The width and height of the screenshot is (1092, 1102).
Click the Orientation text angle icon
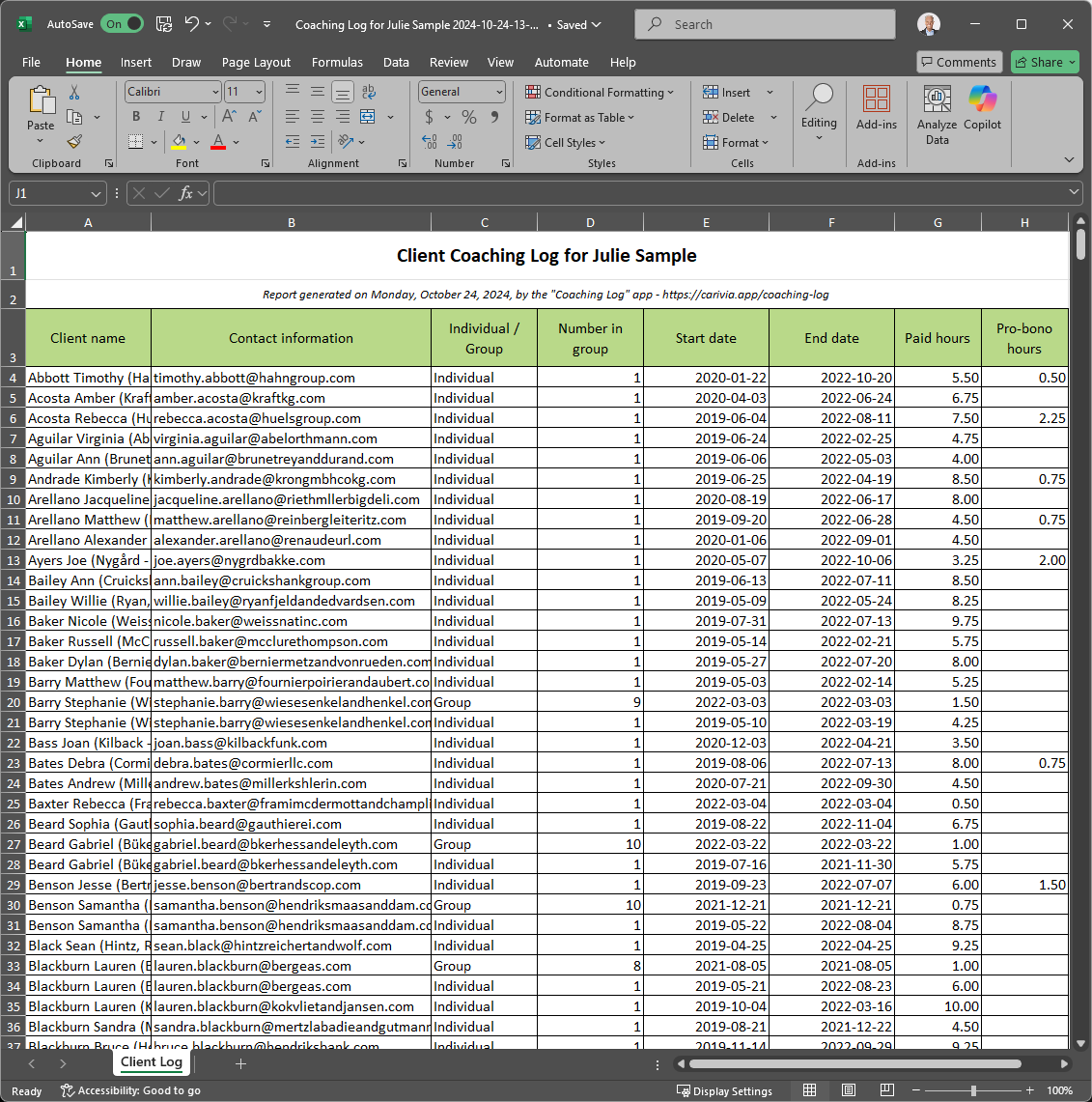coord(346,142)
